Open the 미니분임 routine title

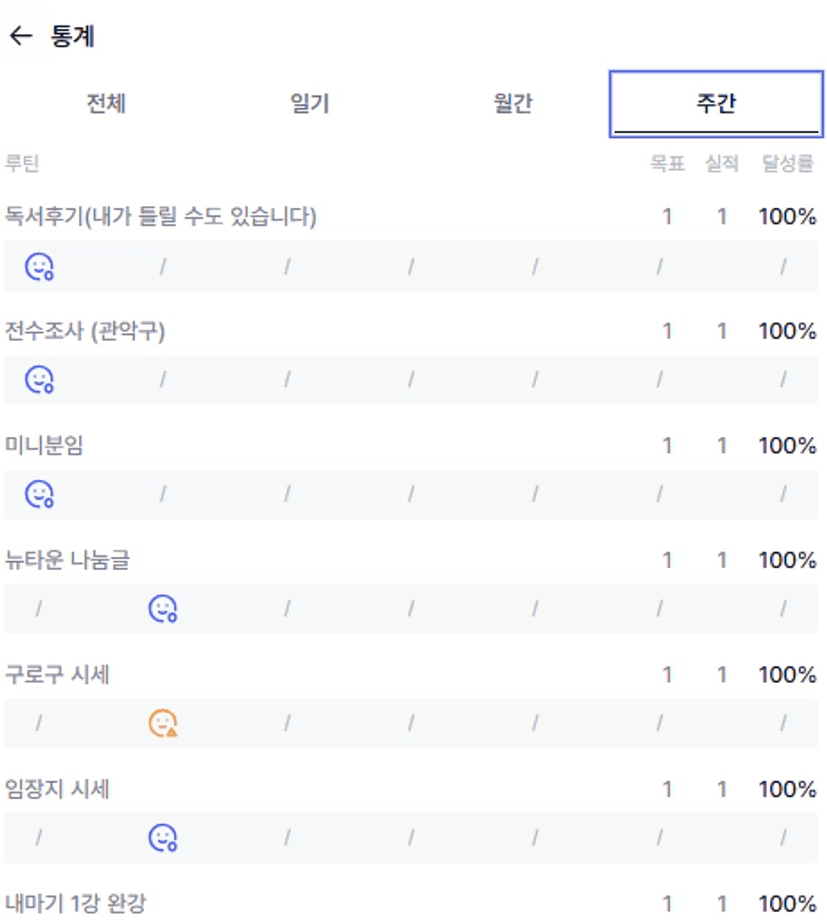click(44, 445)
